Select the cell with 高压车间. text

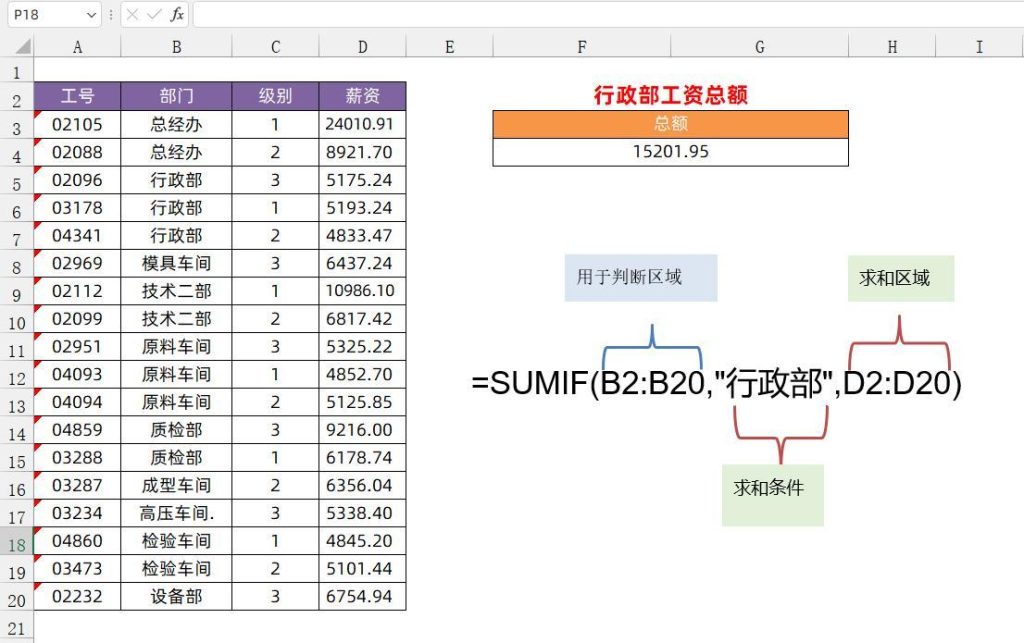click(175, 513)
